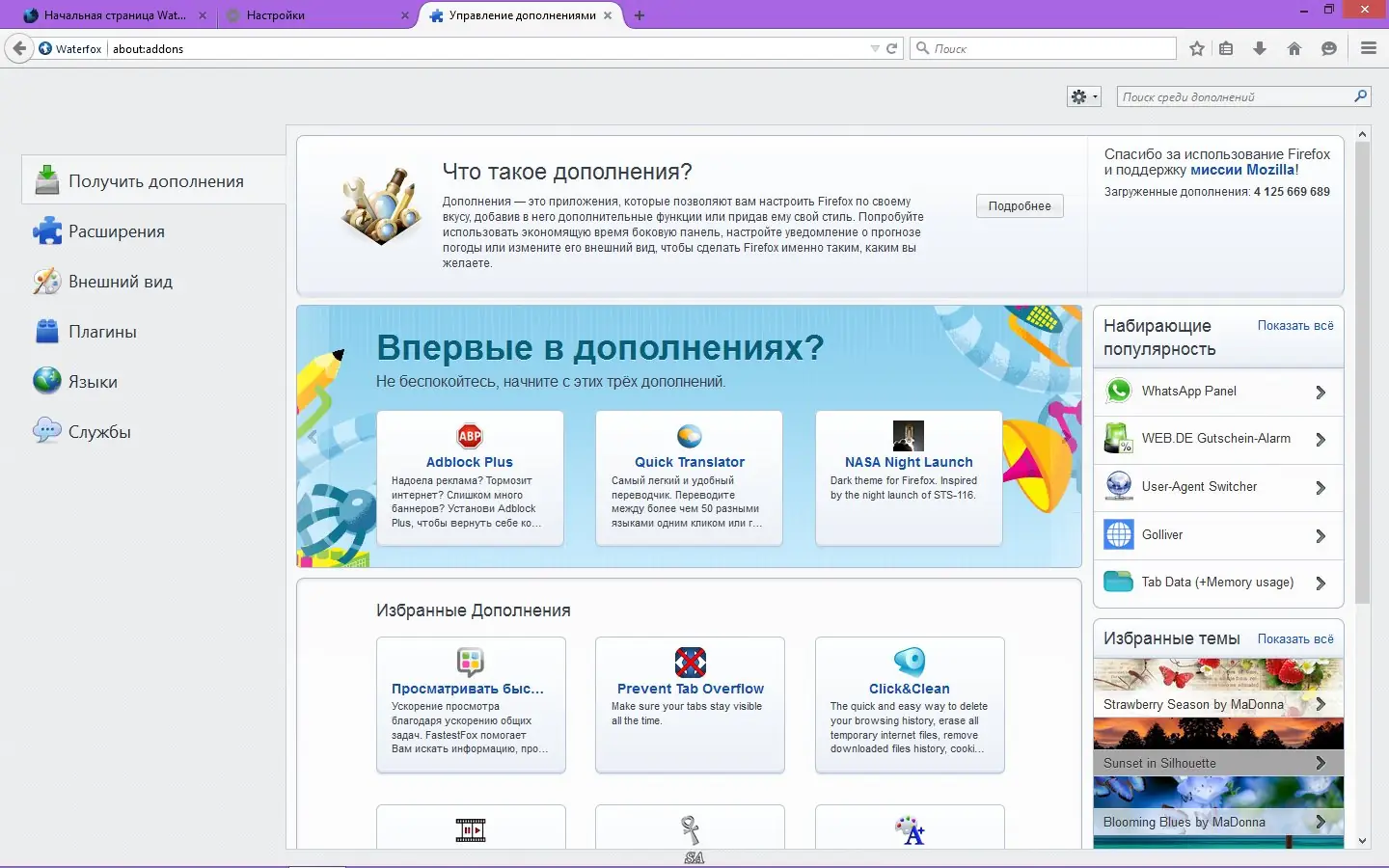This screenshot has height=868, width=1389.
Task: Click the add-on search magnifier icon
Action: [x=1360, y=96]
